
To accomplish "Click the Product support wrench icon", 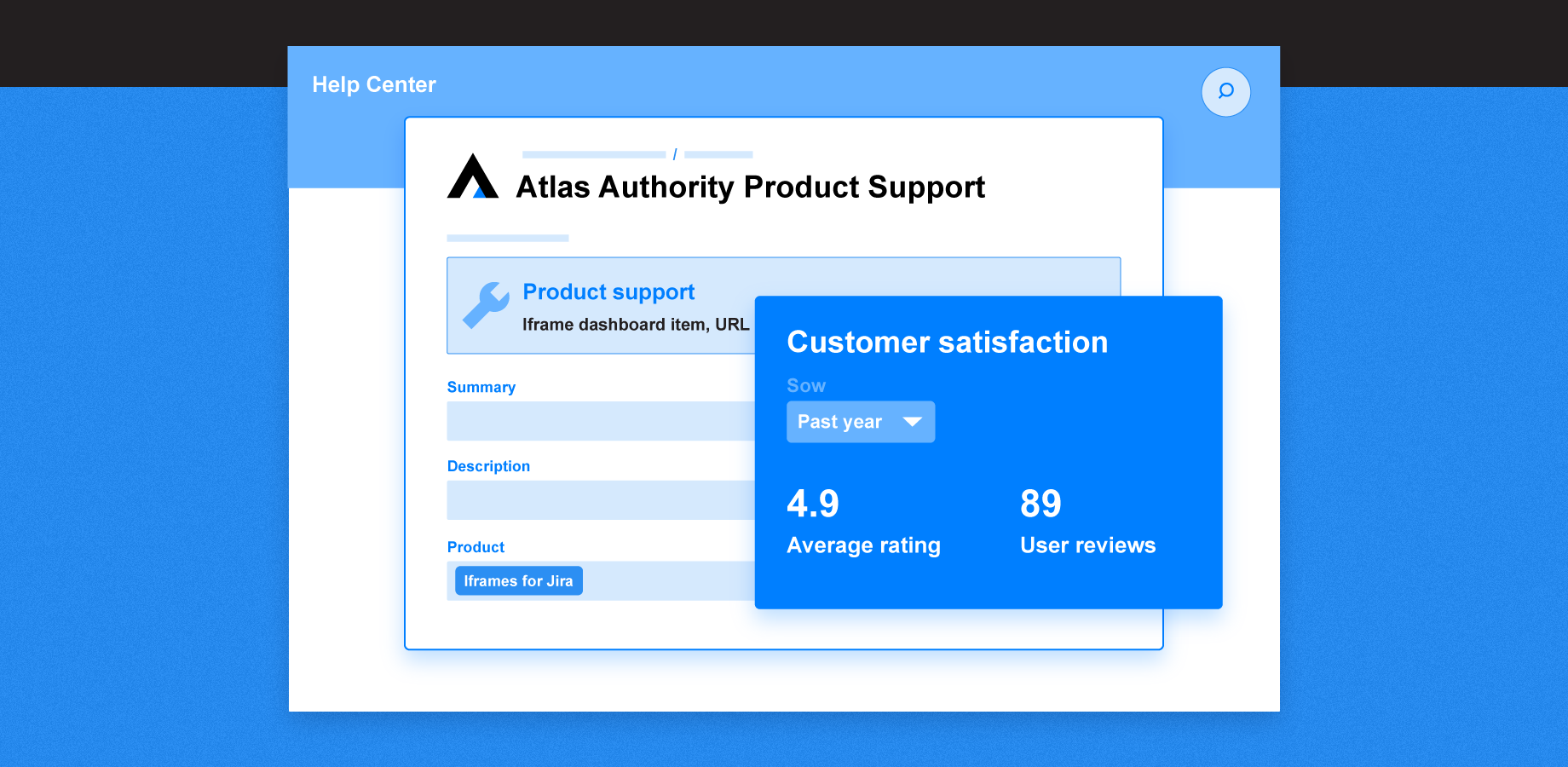I will pyautogui.click(x=487, y=305).
